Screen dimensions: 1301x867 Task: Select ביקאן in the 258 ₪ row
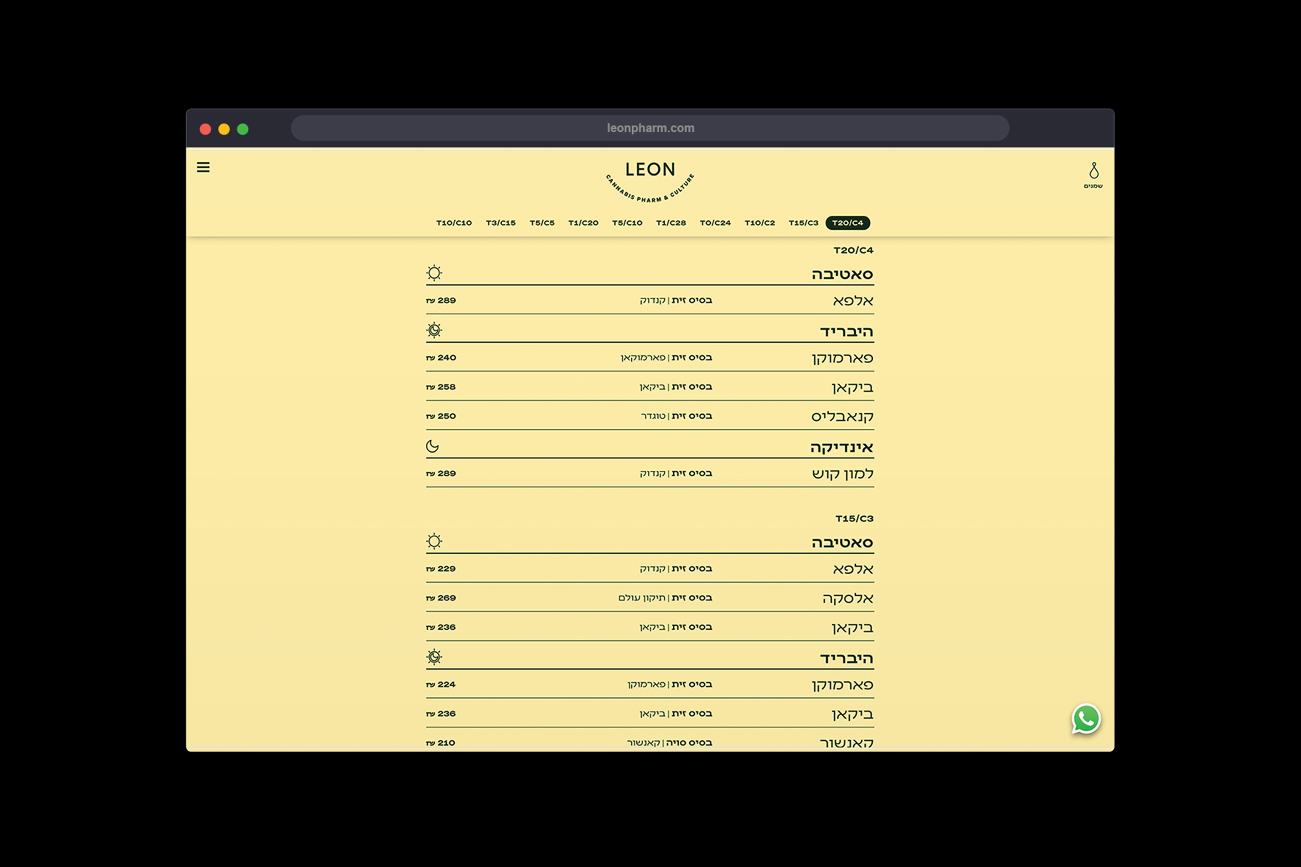tap(852, 387)
